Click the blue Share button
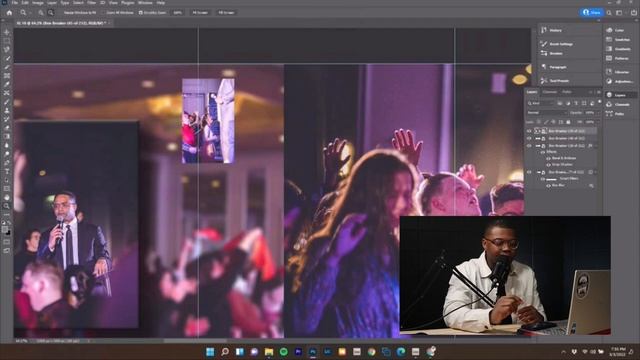The image size is (640, 360). pyautogui.click(x=591, y=13)
